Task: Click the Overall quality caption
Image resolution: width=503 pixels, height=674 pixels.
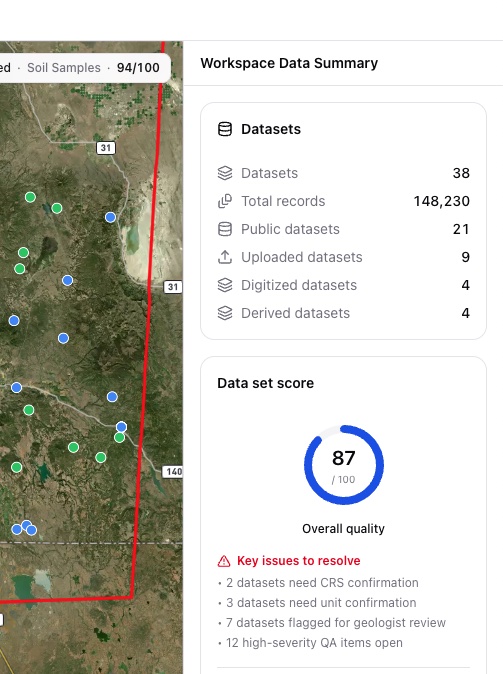Action: pyautogui.click(x=344, y=529)
